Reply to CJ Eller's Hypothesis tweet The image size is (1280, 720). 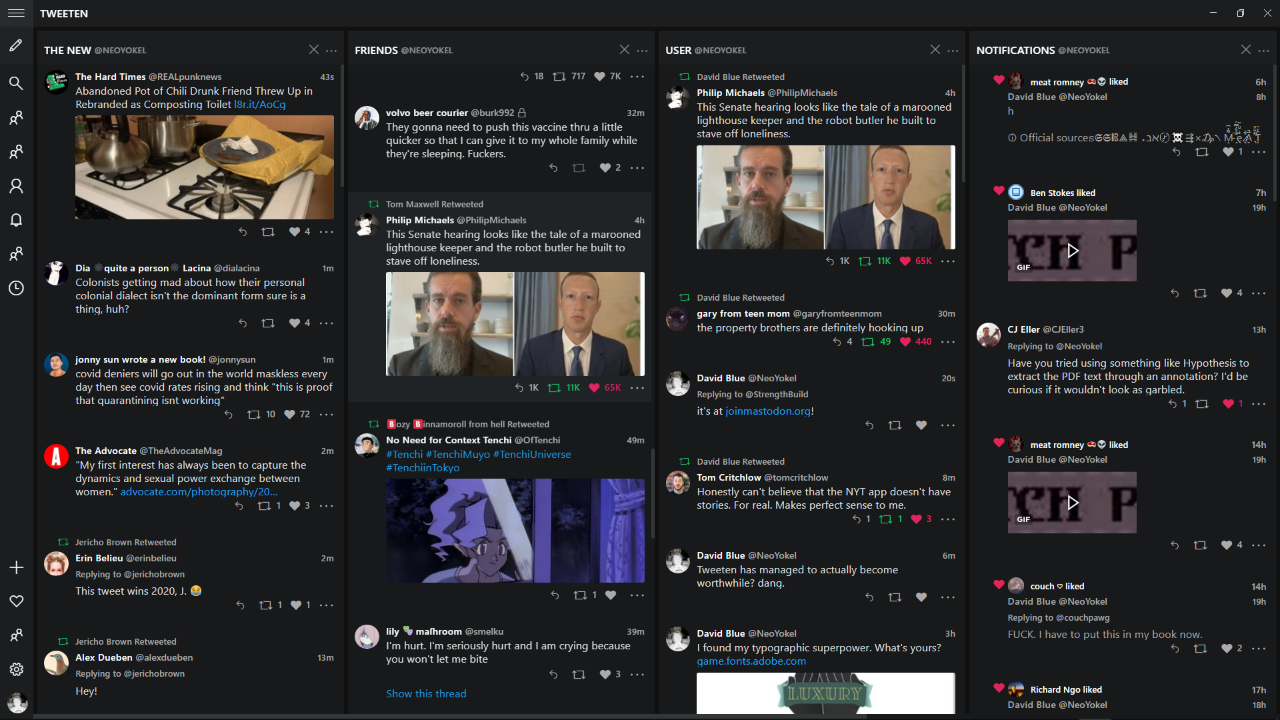click(1174, 404)
